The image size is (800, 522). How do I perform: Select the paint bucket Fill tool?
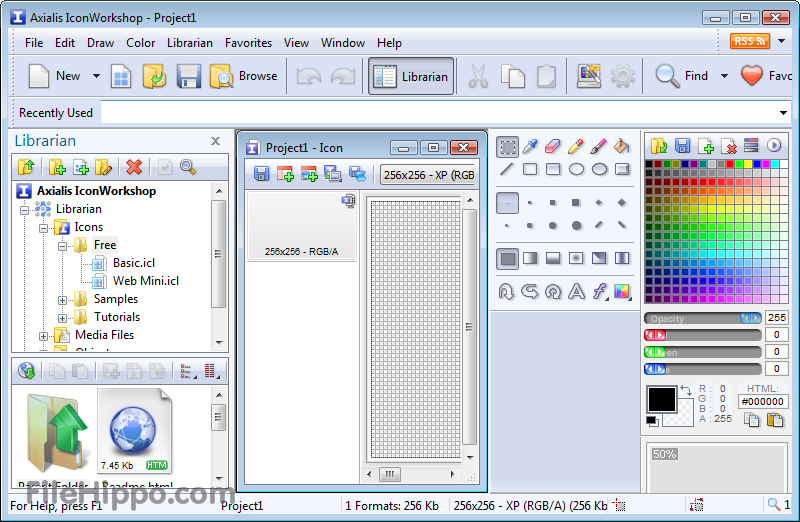[621, 147]
